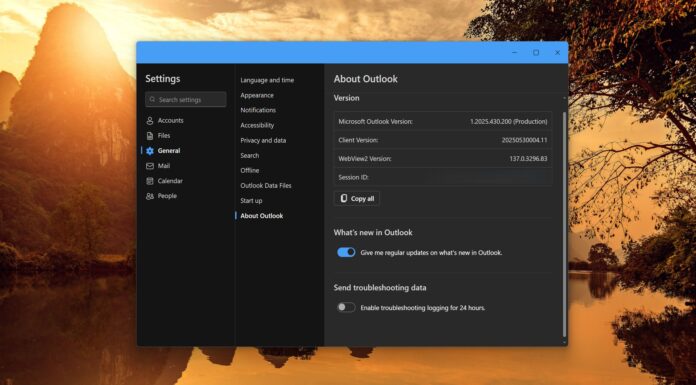696x385 pixels.
Task: Click the Mail envelope icon
Action: click(150, 166)
